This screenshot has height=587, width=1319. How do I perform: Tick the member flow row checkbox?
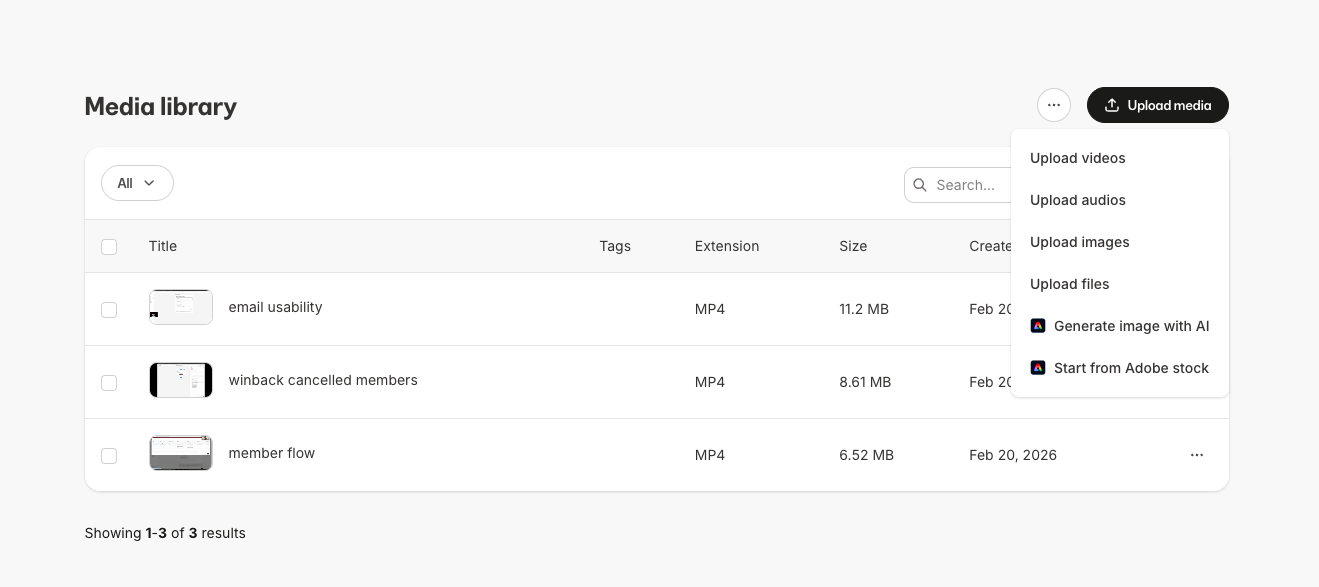tap(109, 456)
